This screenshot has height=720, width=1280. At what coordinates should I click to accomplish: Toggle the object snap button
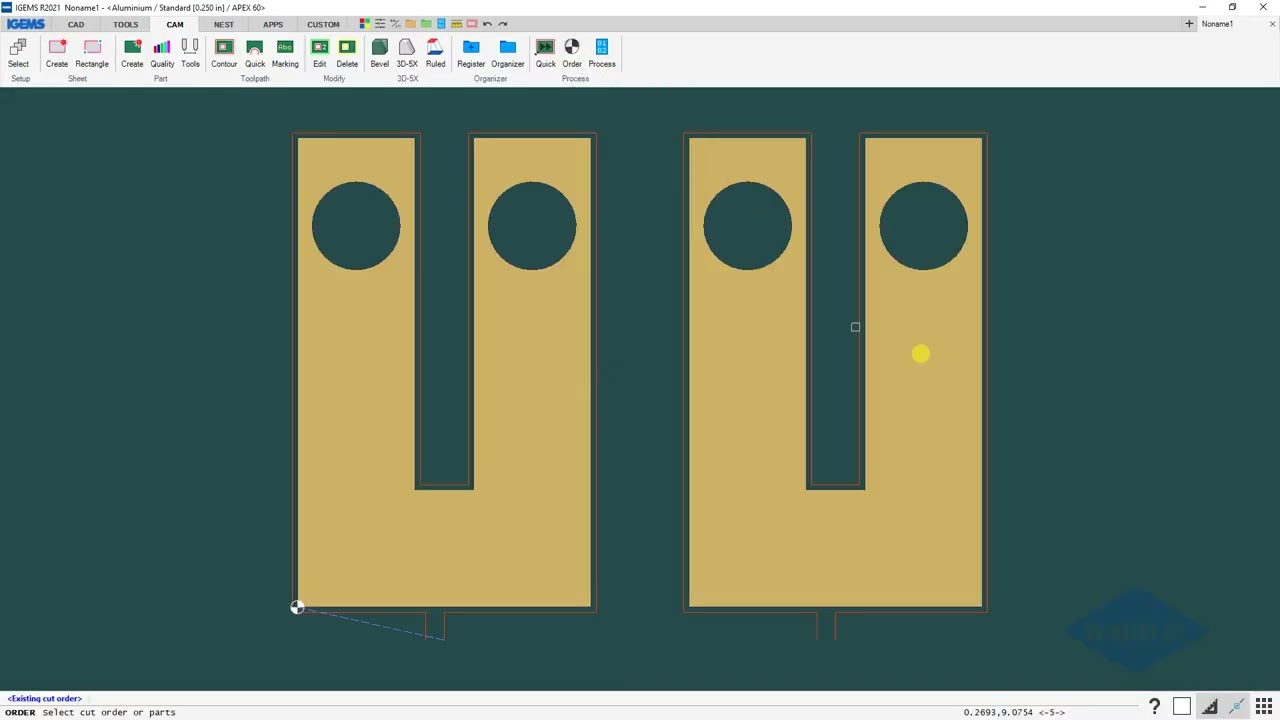(x=1237, y=706)
